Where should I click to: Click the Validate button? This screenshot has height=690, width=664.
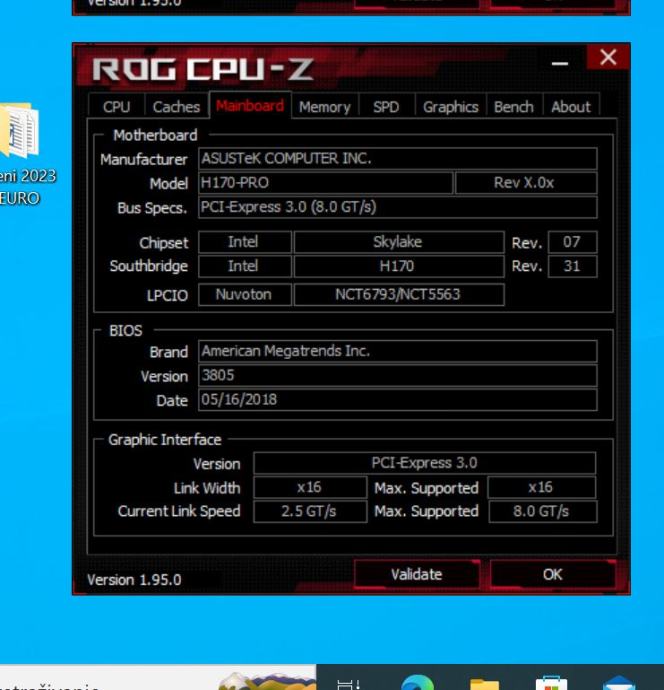pyautogui.click(x=416, y=574)
